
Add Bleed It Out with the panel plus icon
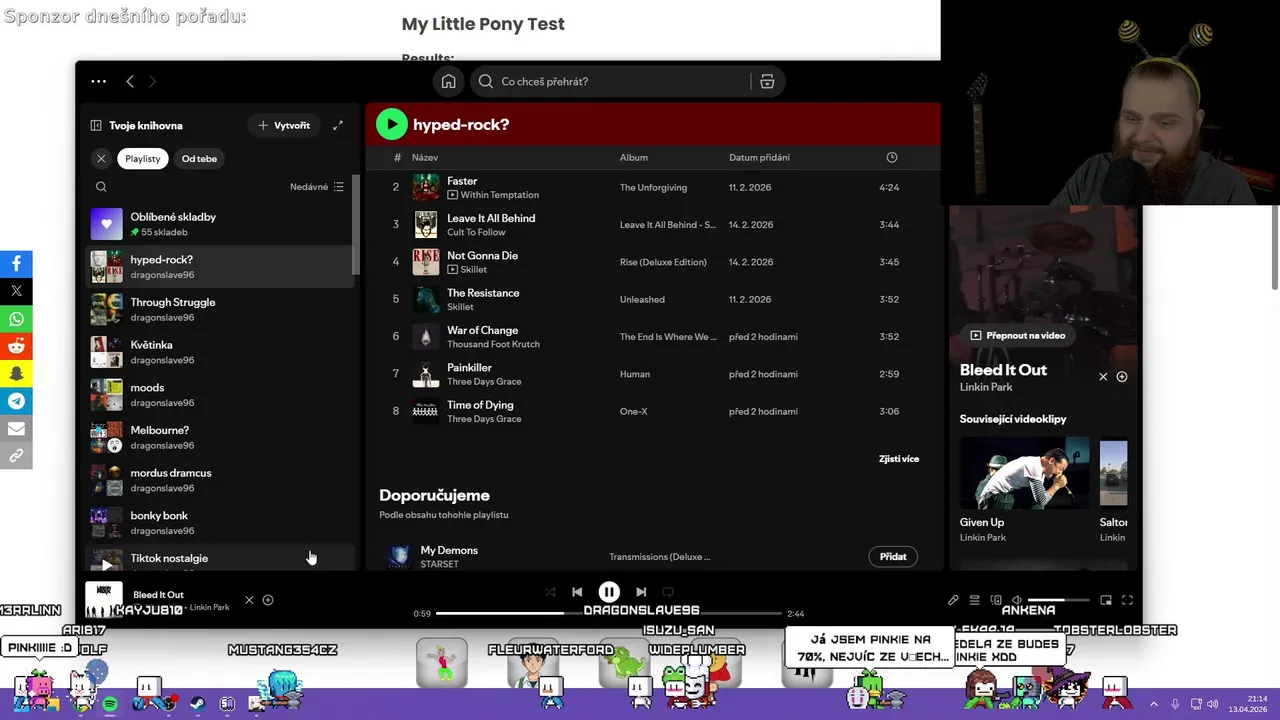coord(1122,377)
